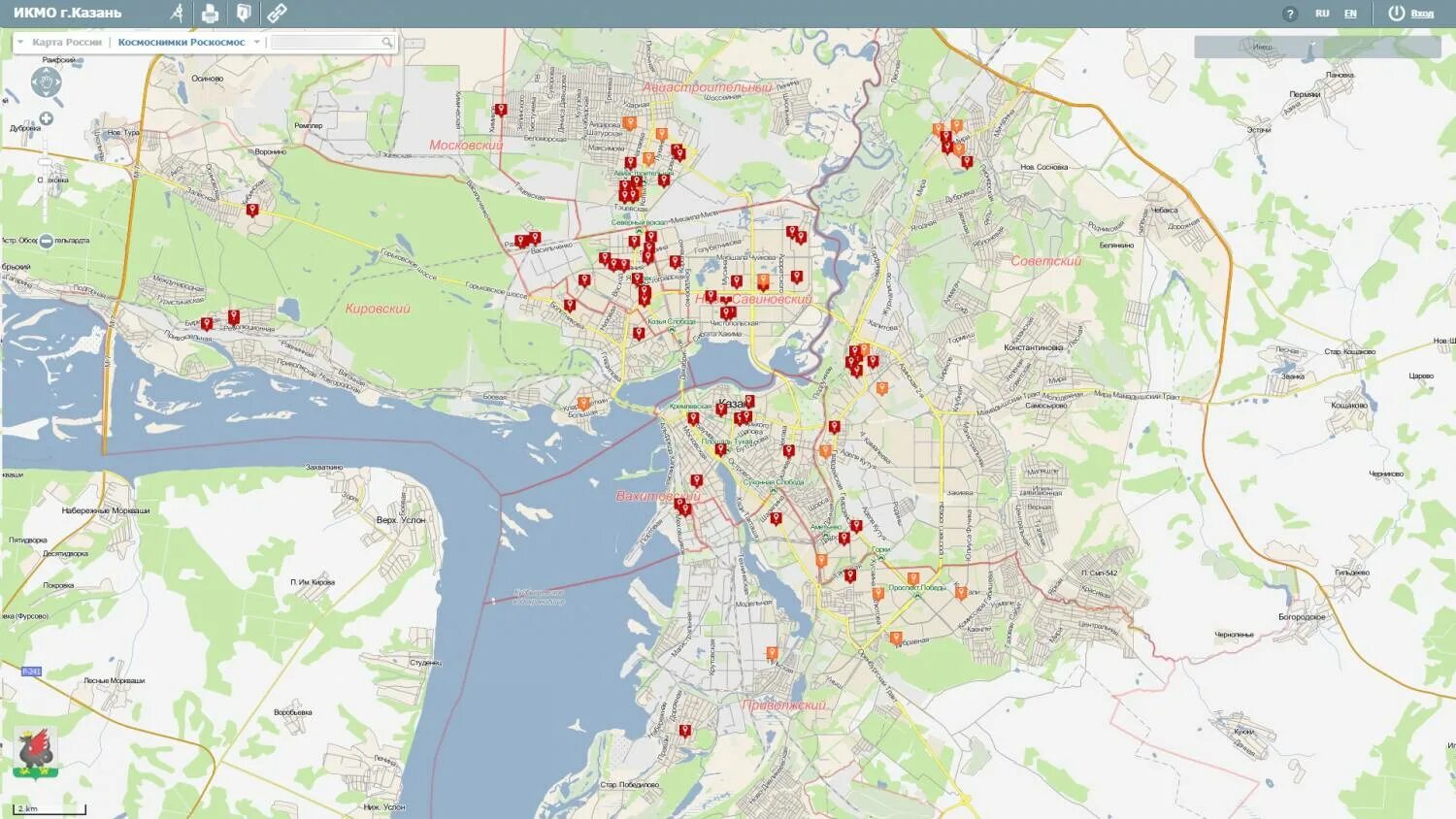Click the zoom in plus button
This screenshot has height=819, width=1456.
click(x=46, y=118)
